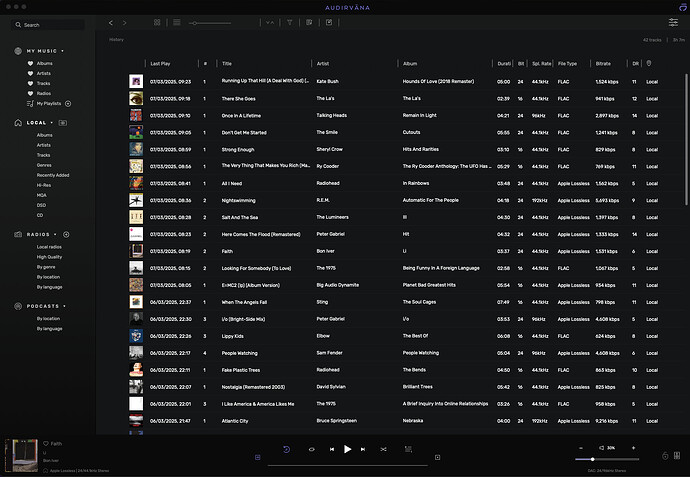Image resolution: width=690 pixels, height=477 pixels.
Task: Click Kate Bush album art thumbnail
Action: point(136,81)
